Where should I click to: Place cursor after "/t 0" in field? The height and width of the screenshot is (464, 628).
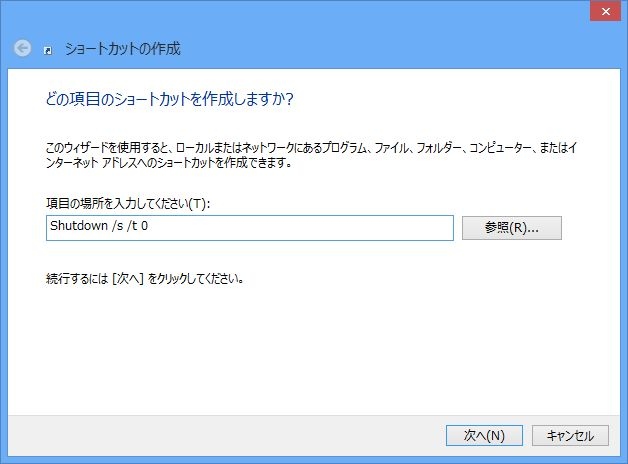(162, 227)
